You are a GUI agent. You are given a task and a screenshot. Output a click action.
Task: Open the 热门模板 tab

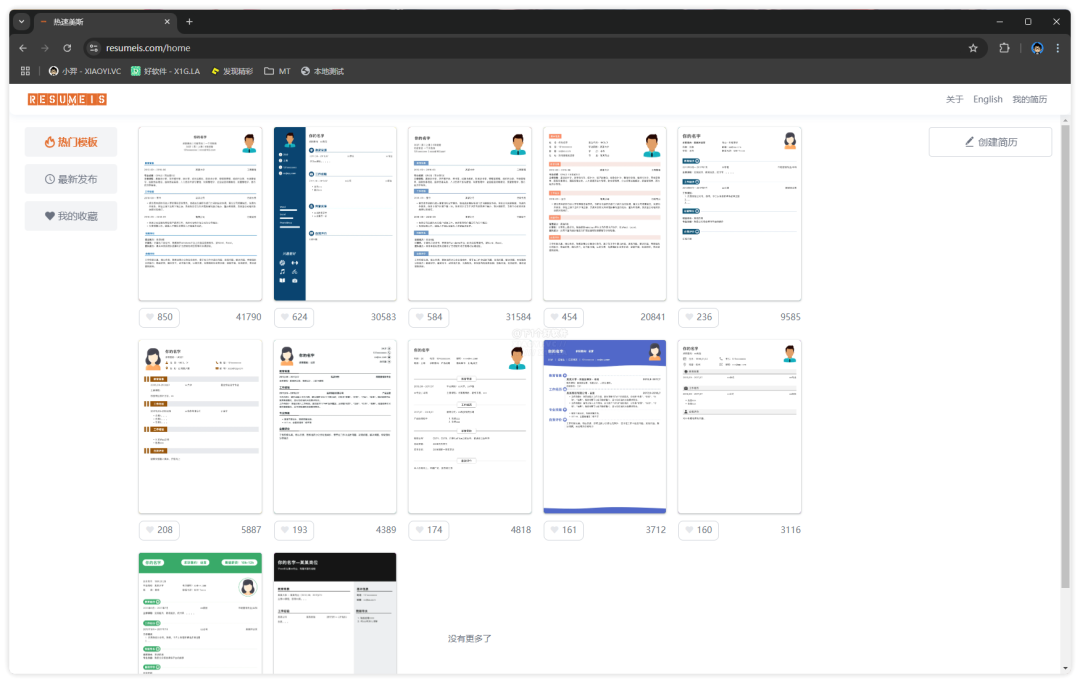(x=71, y=142)
